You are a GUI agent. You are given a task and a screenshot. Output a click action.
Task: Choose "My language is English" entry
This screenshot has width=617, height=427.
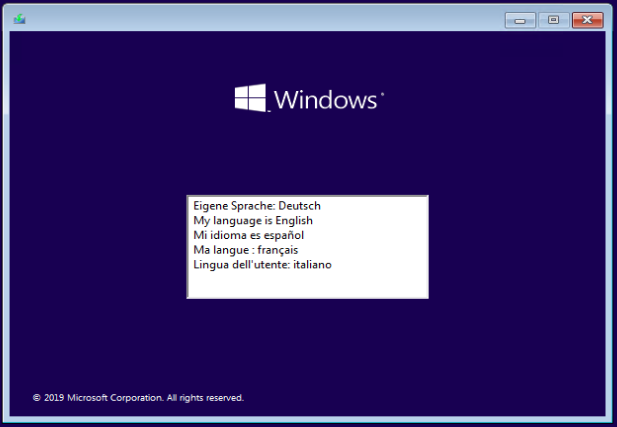(307, 220)
